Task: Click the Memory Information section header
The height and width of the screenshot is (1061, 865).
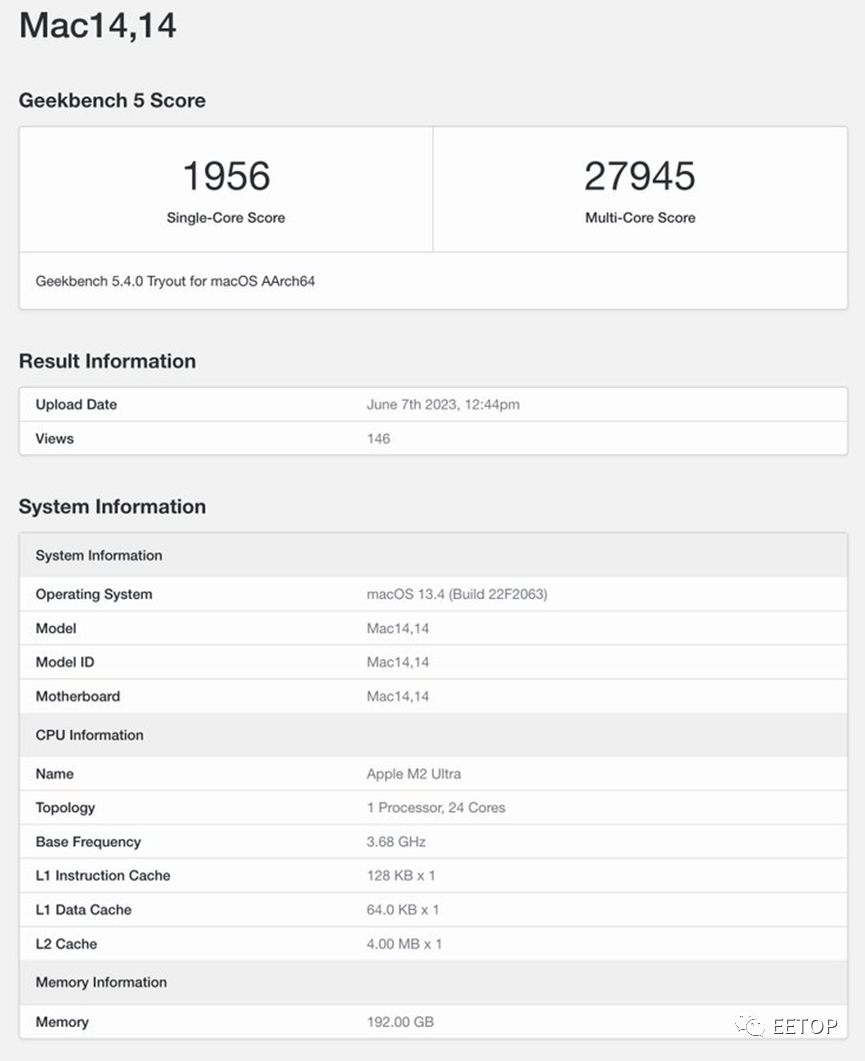Action: click(x=101, y=983)
